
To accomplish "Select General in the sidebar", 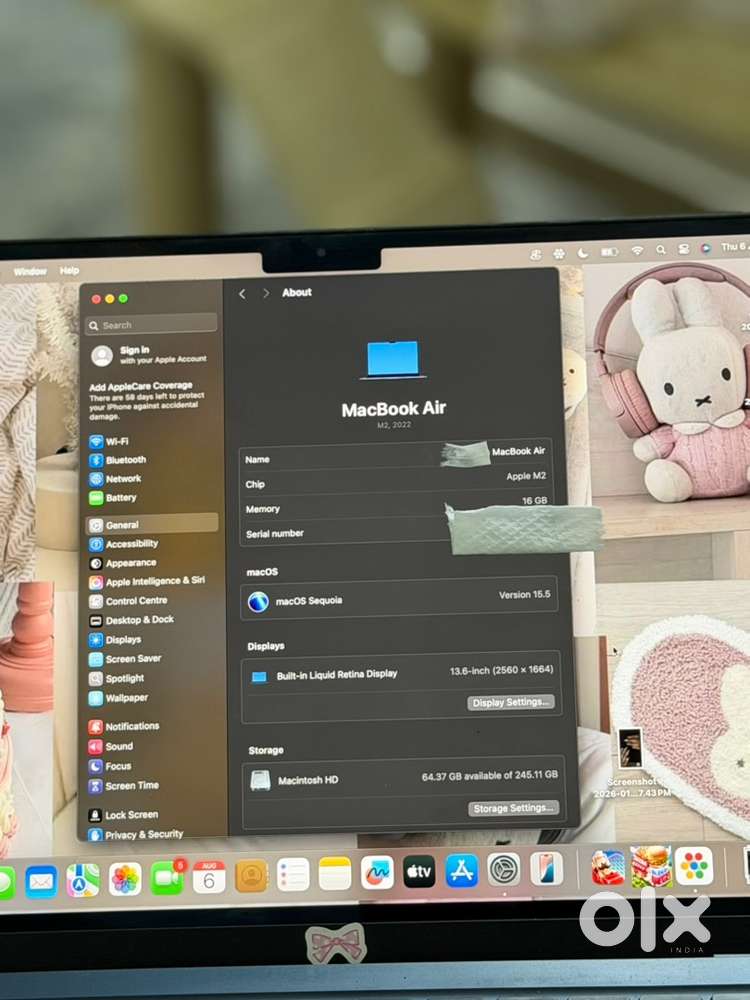I will pos(152,524).
